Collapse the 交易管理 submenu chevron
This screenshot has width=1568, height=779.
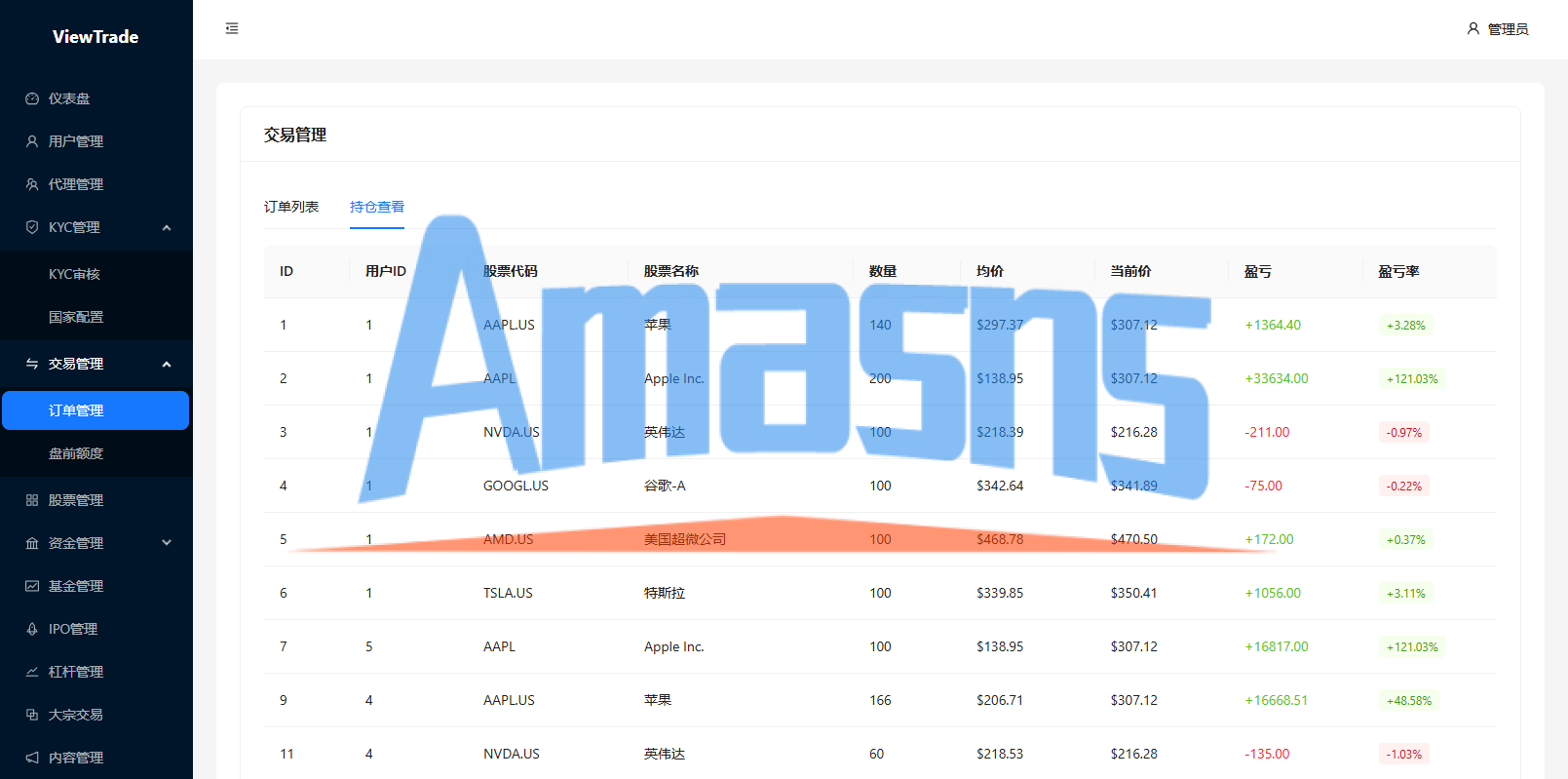167,364
